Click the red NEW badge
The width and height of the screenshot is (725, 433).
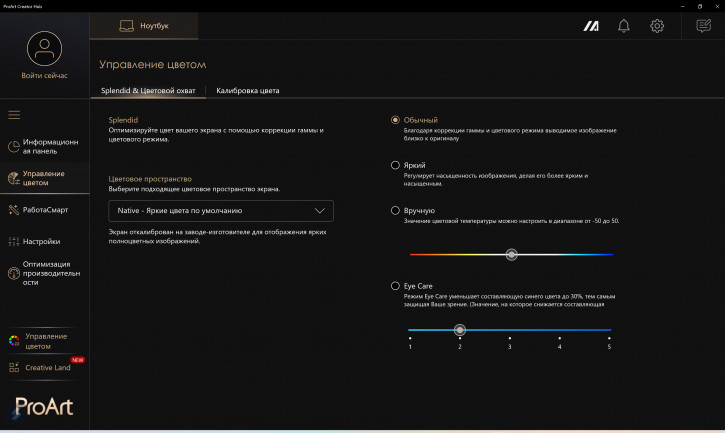click(77, 359)
